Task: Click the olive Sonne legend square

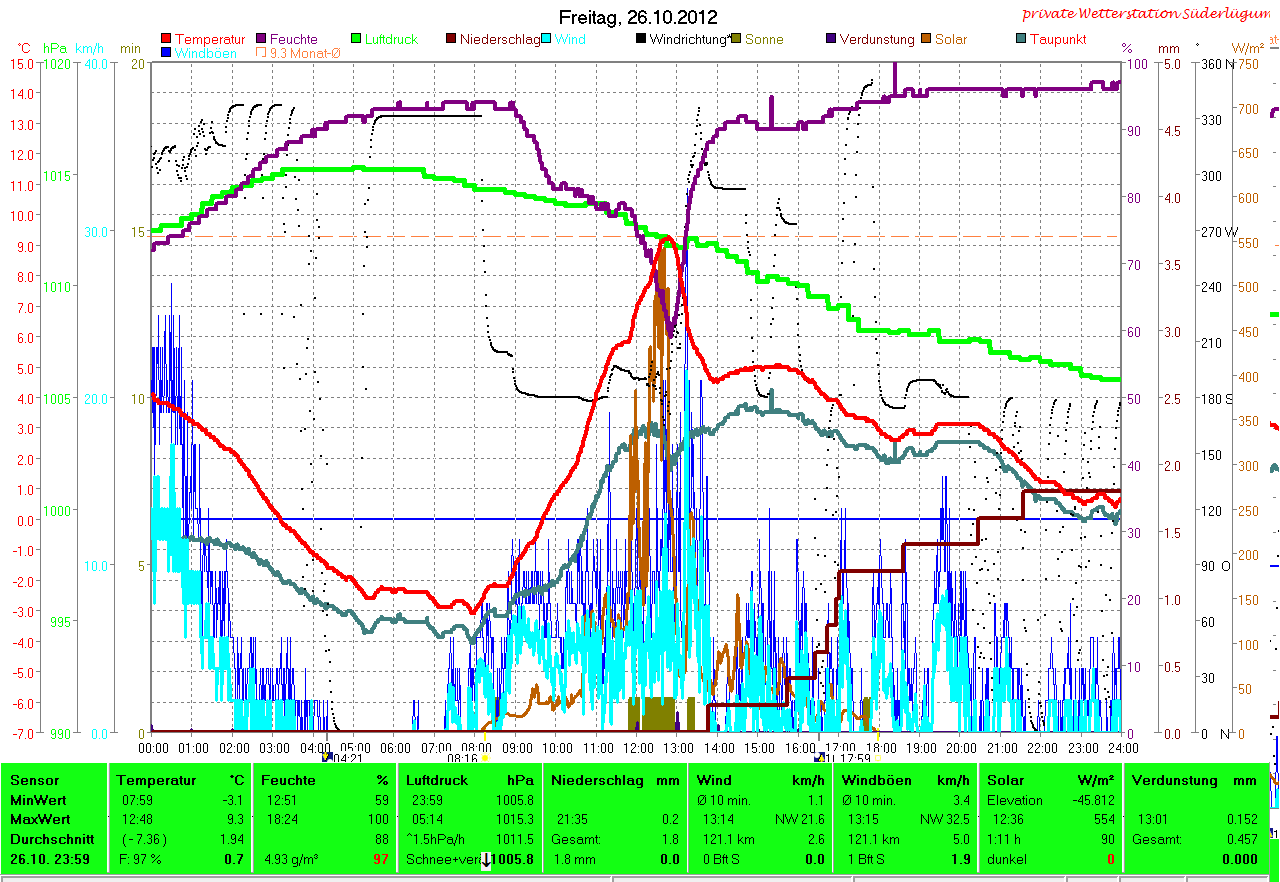Action: (x=737, y=40)
